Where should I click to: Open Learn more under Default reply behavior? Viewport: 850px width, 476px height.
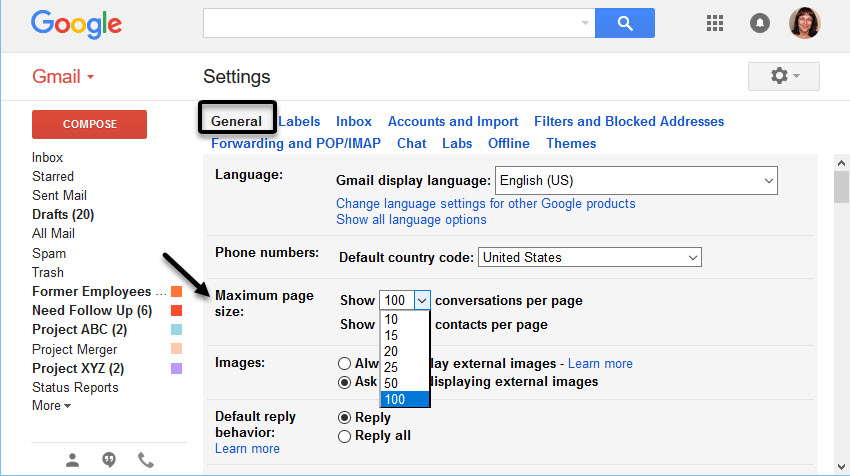pos(247,448)
